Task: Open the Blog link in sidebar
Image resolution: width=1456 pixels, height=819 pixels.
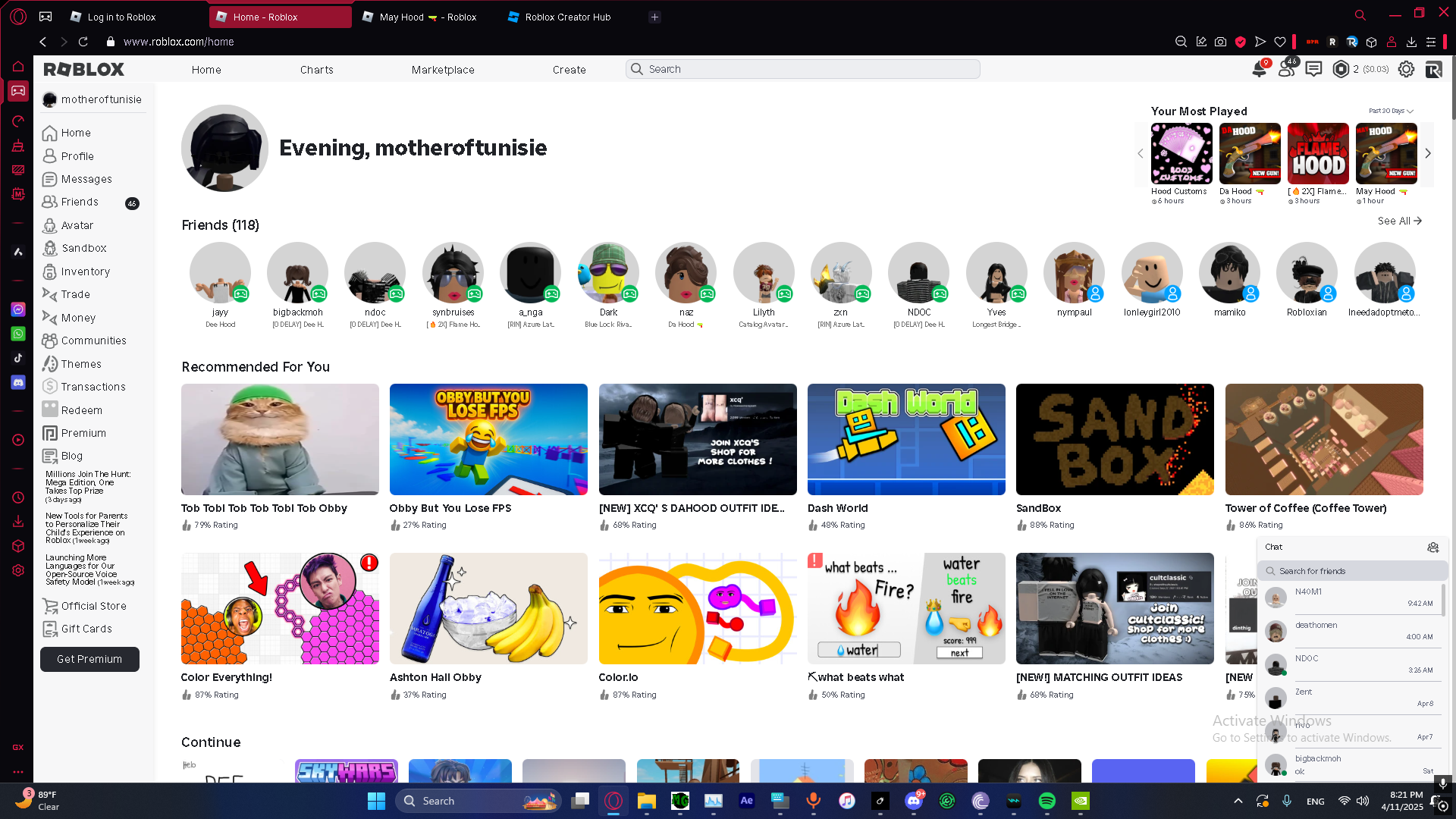Action: point(71,456)
